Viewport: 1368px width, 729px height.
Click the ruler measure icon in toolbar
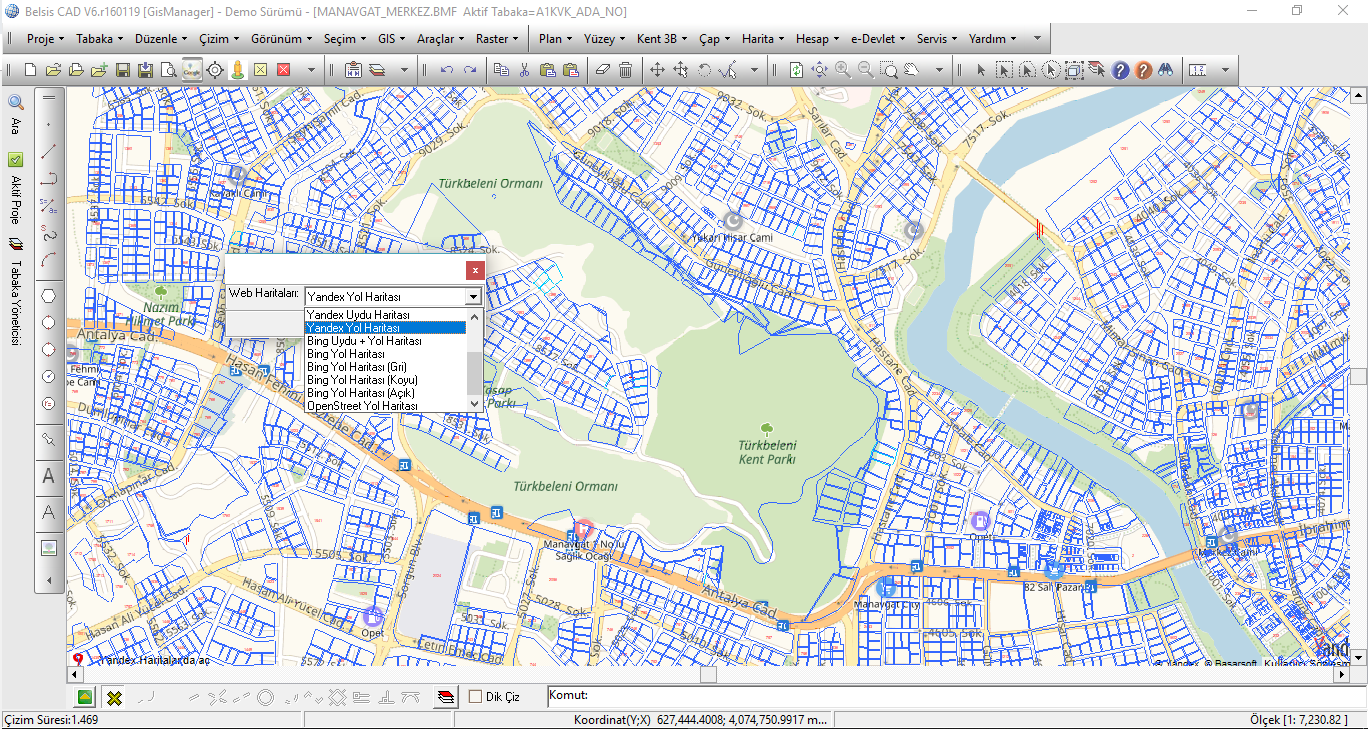[x=1198, y=70]
